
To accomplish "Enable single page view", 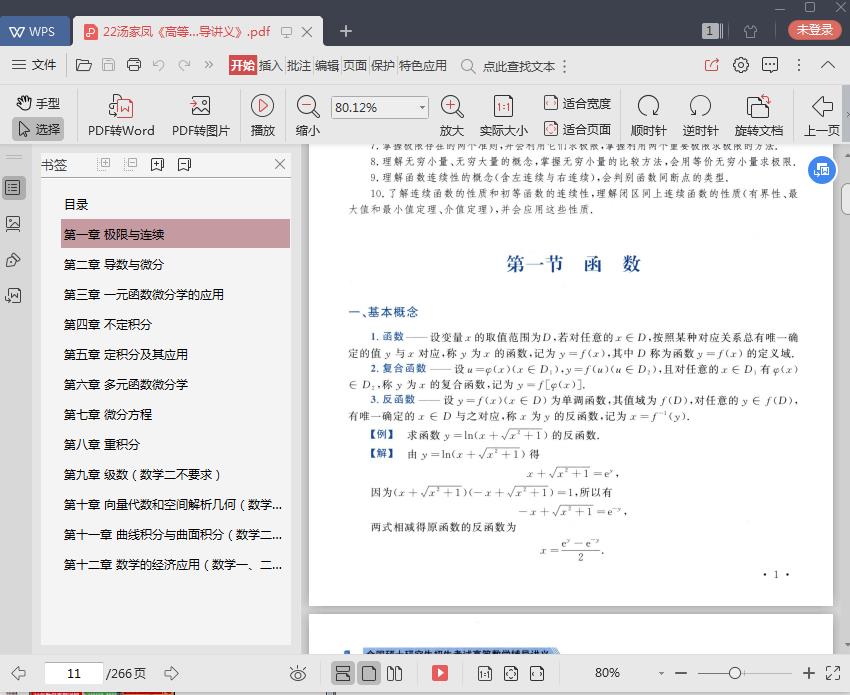I will click(369, 673).
